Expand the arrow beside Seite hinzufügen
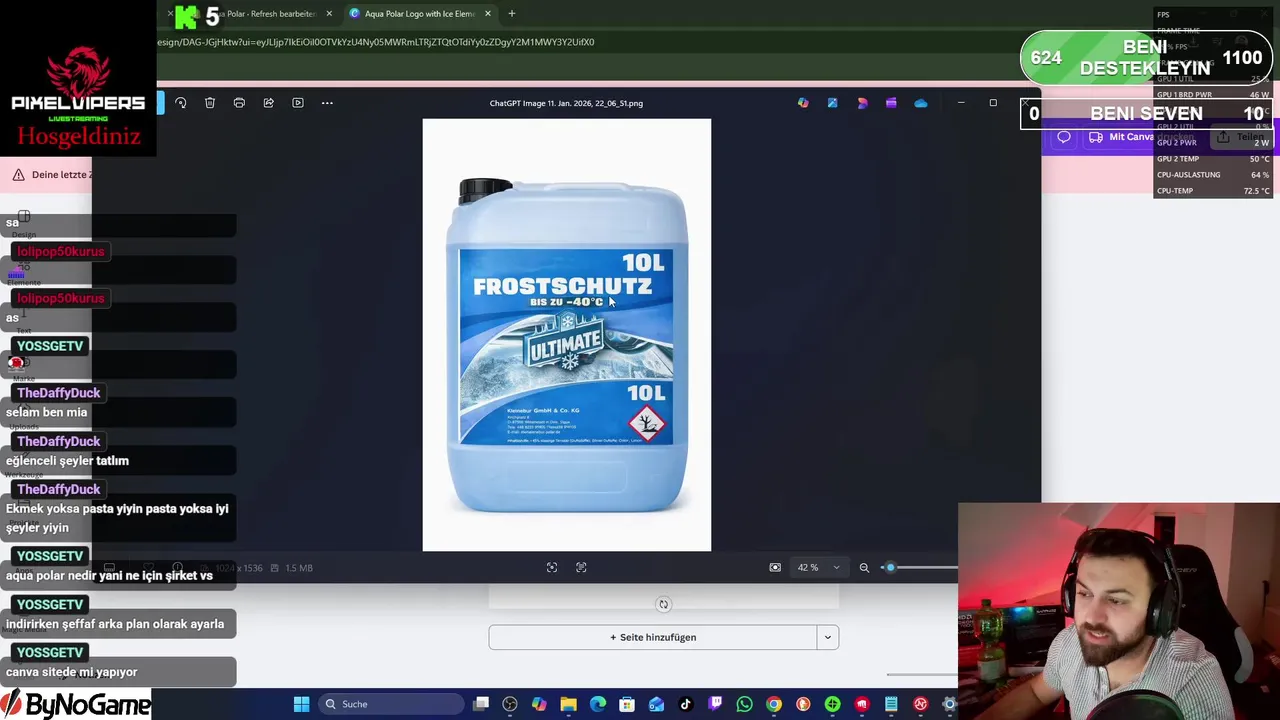The image size is (1280, 720). (x=828, y=637)
